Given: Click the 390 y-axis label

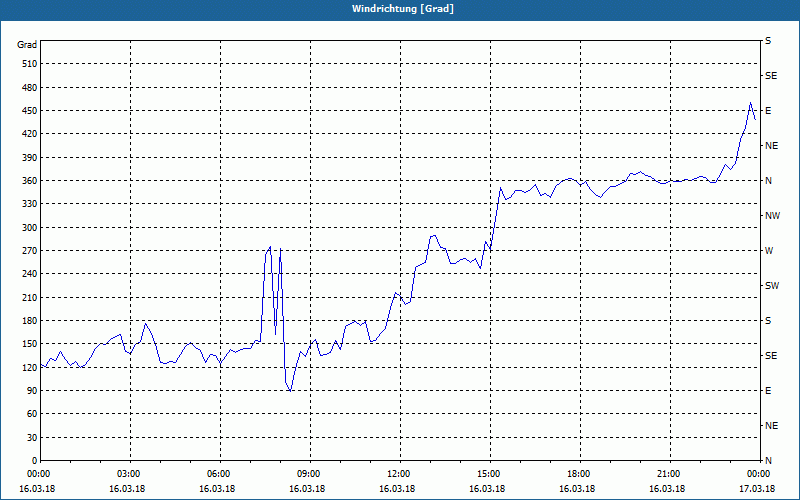Looking at the screenshot, I should click(30, 158).
